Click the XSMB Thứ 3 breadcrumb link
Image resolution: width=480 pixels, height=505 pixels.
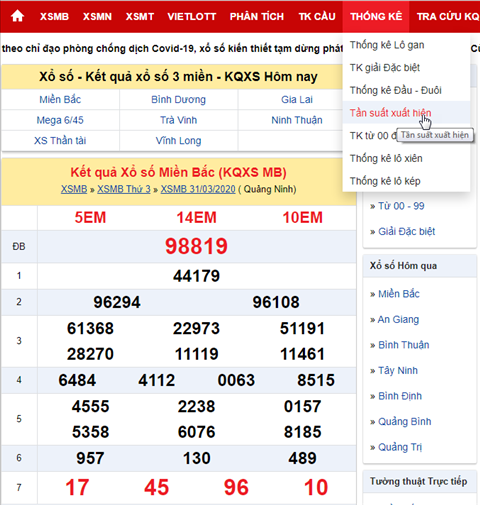tap(124, 189)
